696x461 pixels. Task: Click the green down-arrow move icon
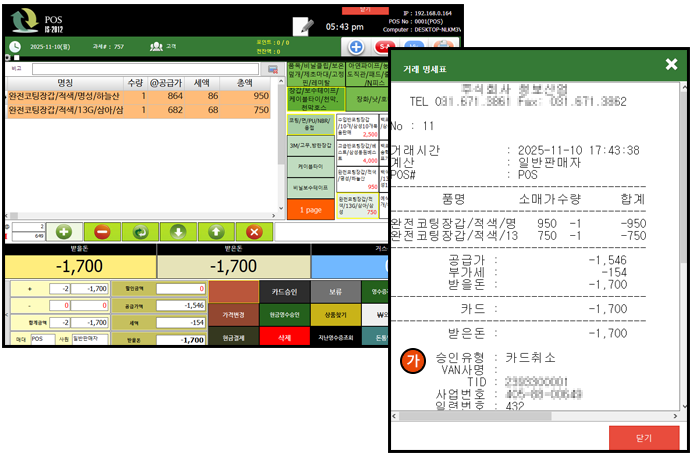coord(178,232)
